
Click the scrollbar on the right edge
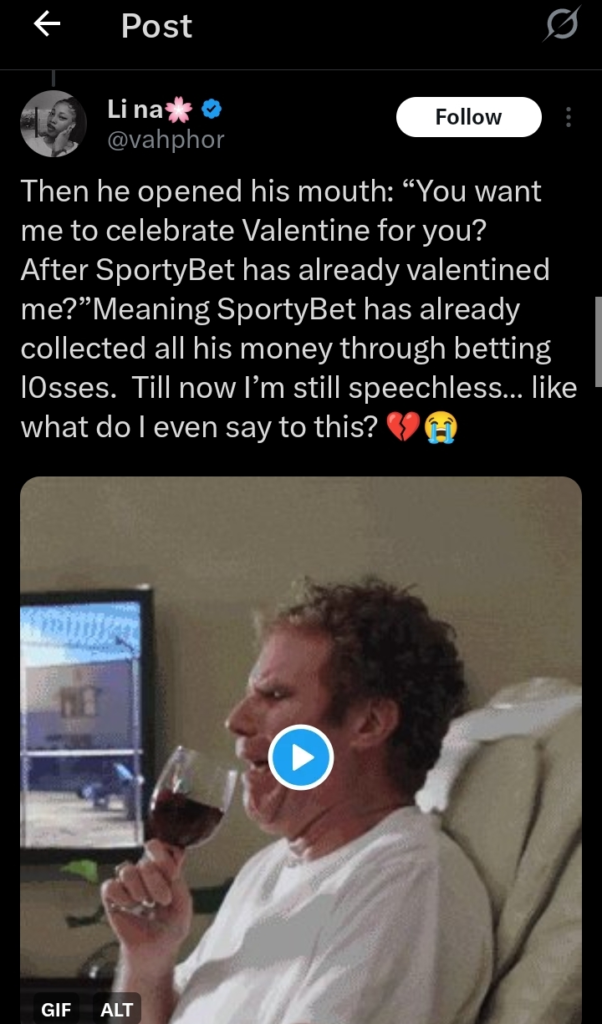597,340
